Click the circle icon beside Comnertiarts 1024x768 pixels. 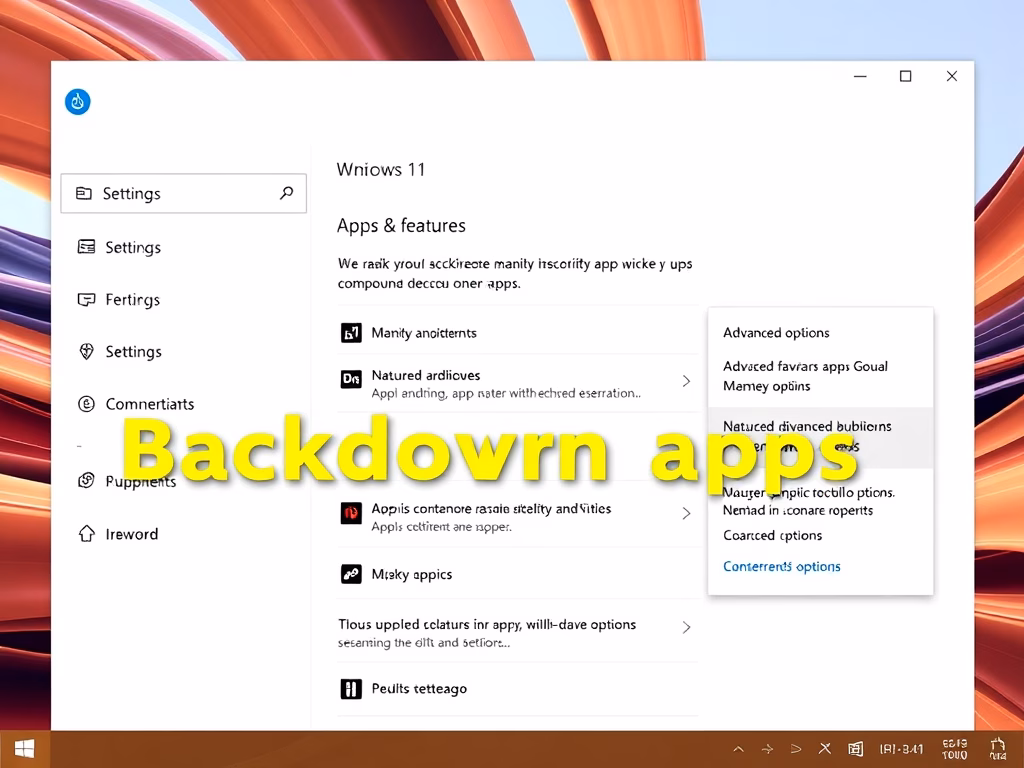[86, 404]
